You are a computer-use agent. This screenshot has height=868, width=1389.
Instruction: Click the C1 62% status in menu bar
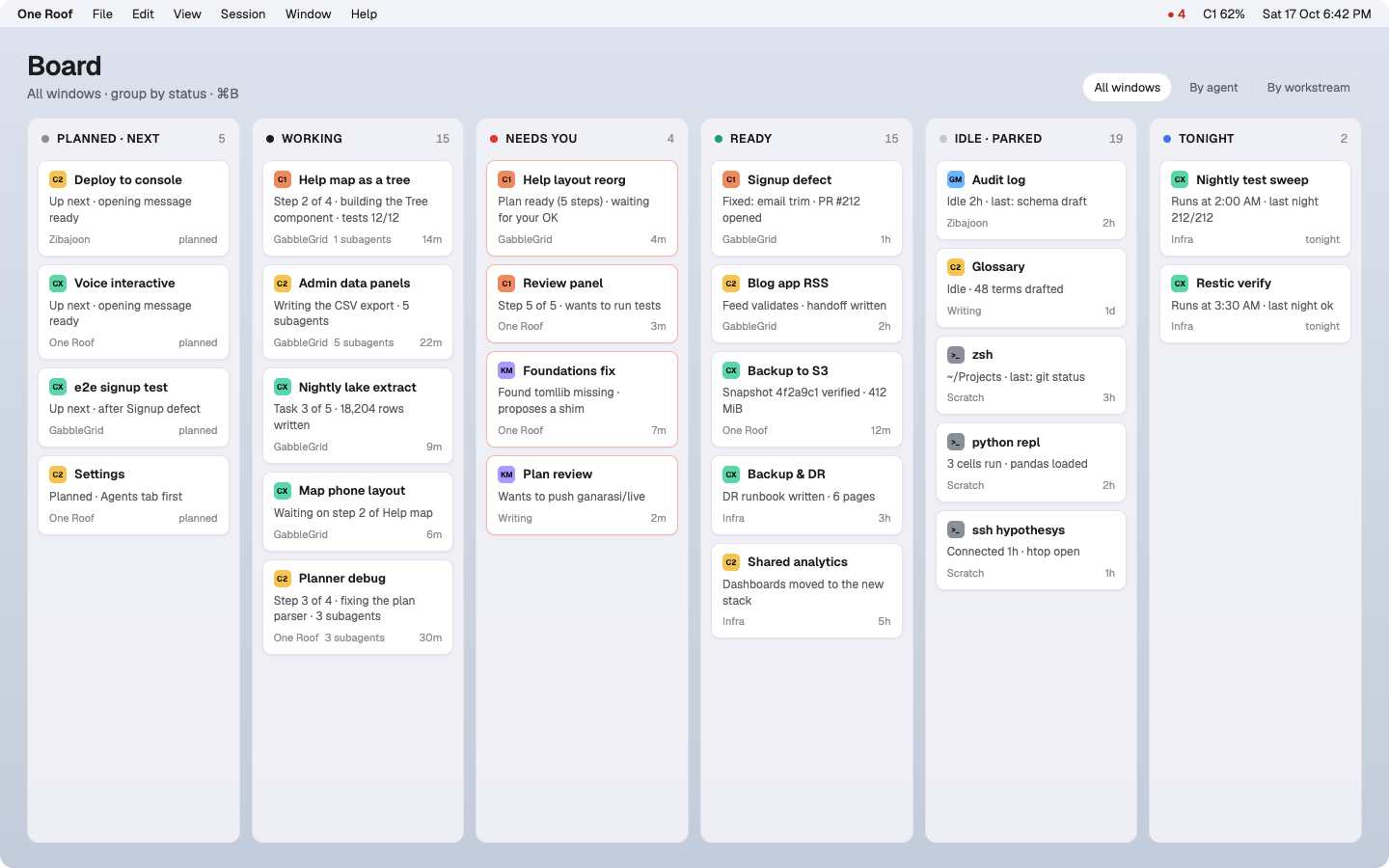(x=1224, y=14)
